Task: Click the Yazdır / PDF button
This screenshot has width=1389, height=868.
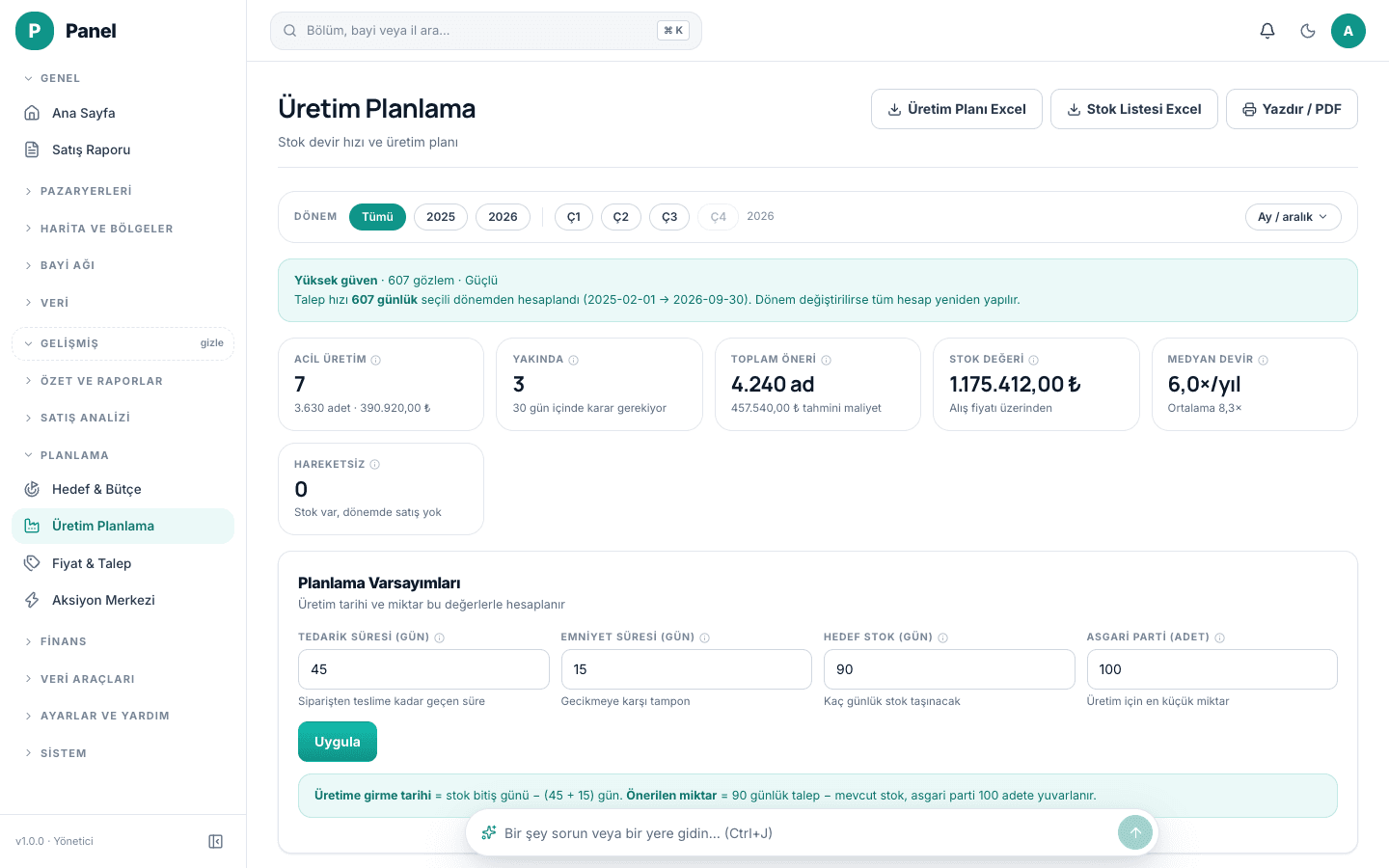Action: tap(1292, 109)
